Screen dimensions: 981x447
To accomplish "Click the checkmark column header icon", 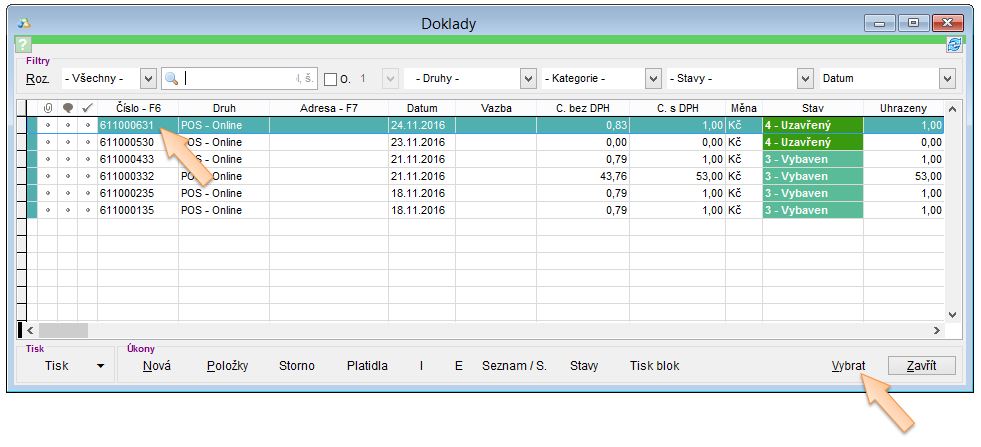I will coord(87,108).
